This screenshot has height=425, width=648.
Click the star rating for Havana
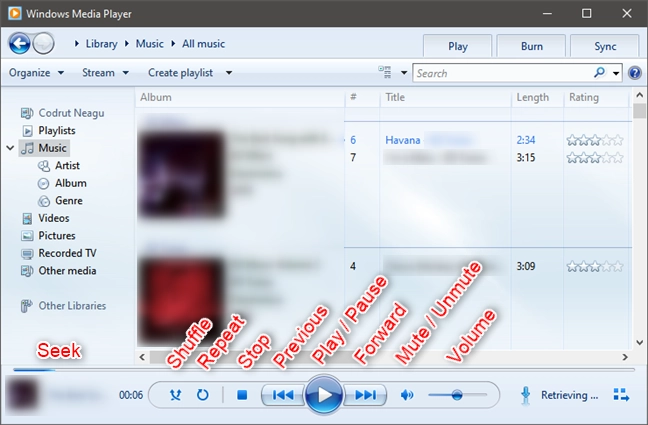coord(595,140)
